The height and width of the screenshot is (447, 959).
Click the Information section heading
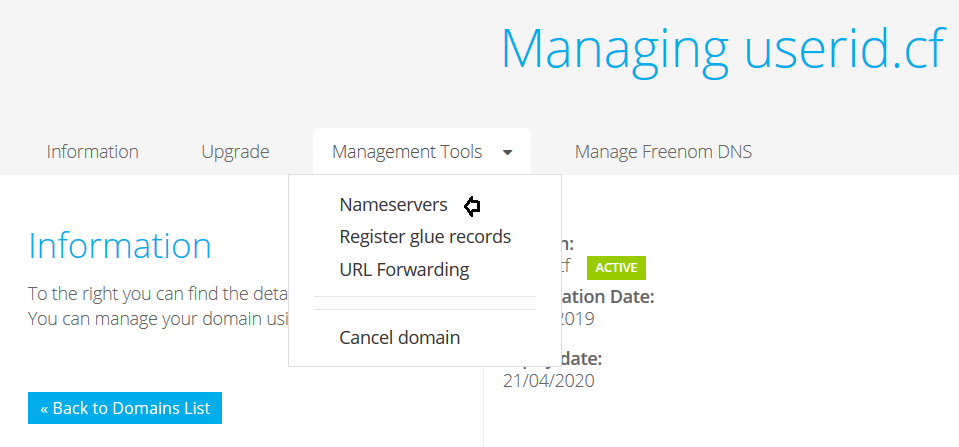tap(120, 246)
